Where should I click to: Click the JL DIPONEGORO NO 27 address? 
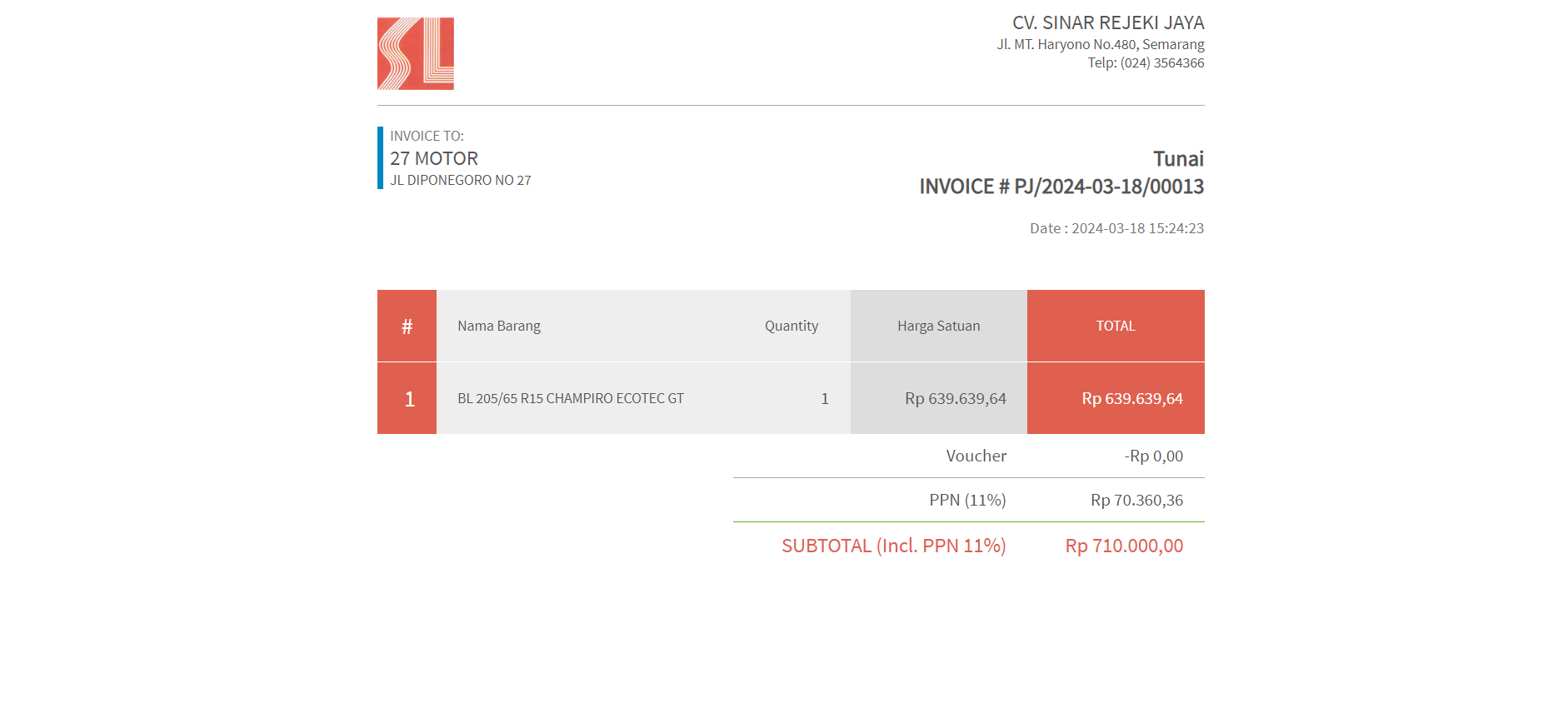point(460,181)
